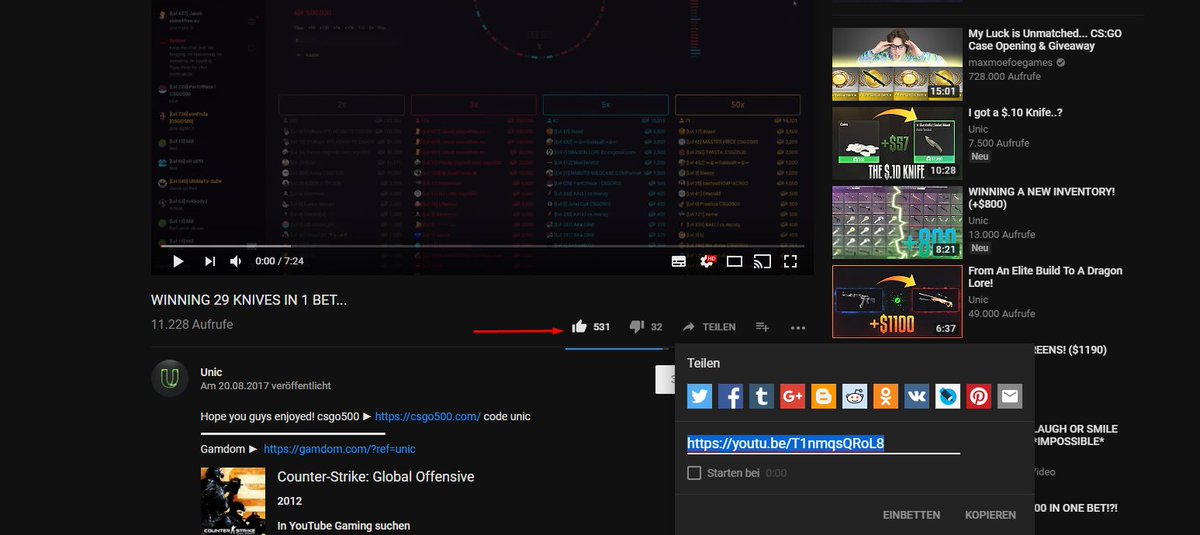The height and width of the screenshot is (535, 1200).
Task: Share the video by email icon
Action: 1010,397
